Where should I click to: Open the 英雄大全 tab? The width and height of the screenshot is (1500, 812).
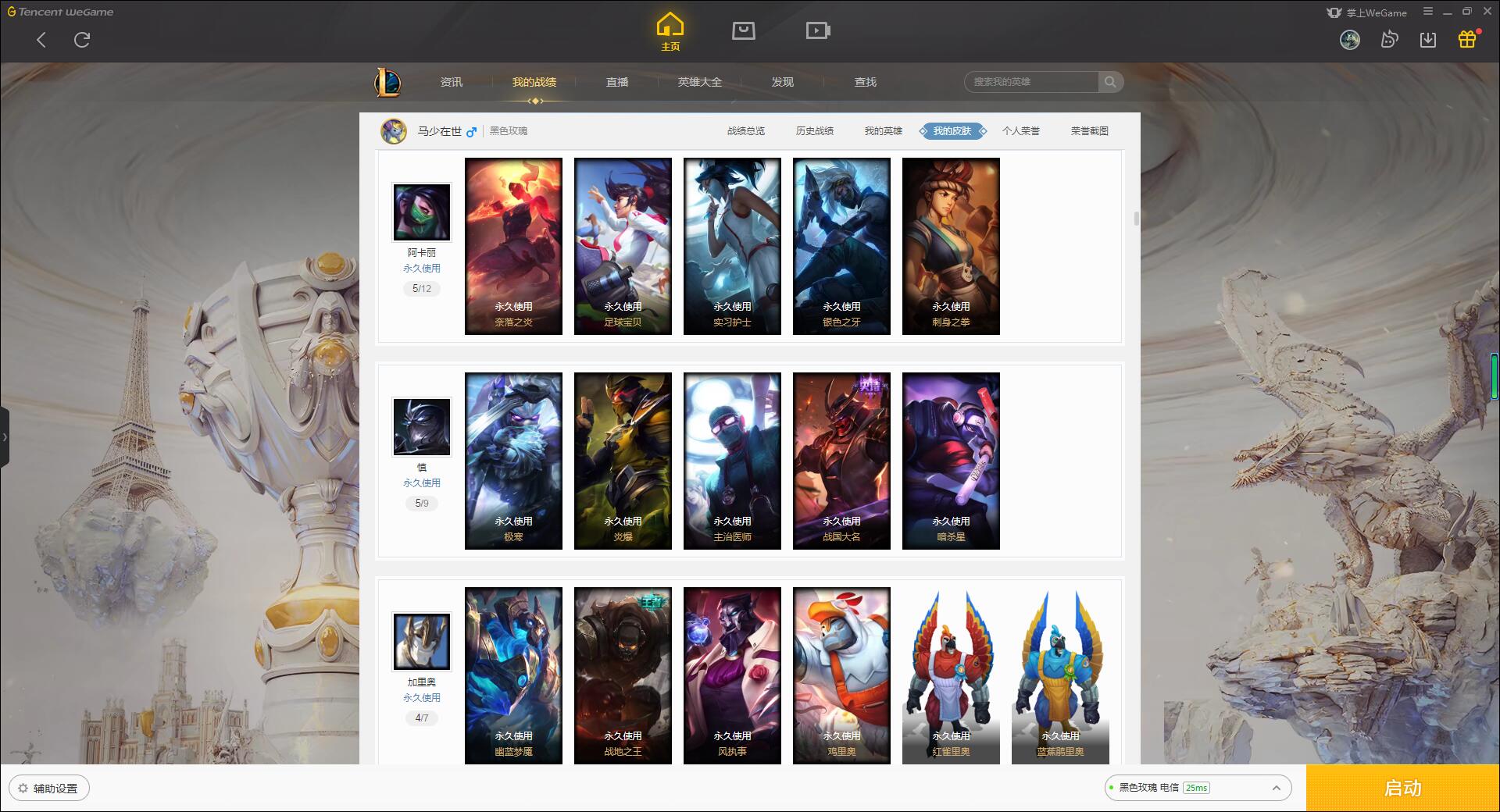700,82
